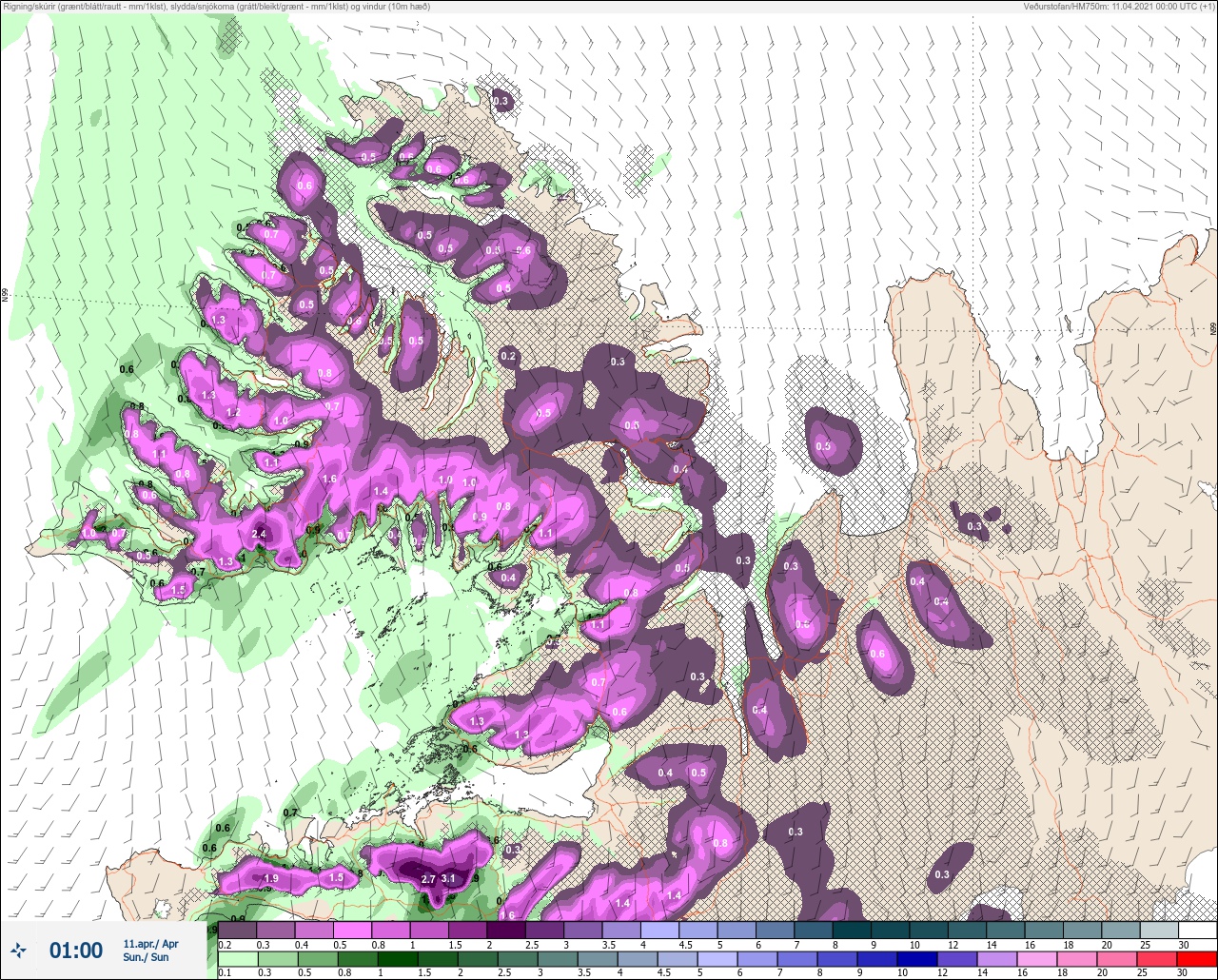This screenshot has height=980, width=1218.
Task: Select the darkest purple snow legend swatch
Action: 506,931
